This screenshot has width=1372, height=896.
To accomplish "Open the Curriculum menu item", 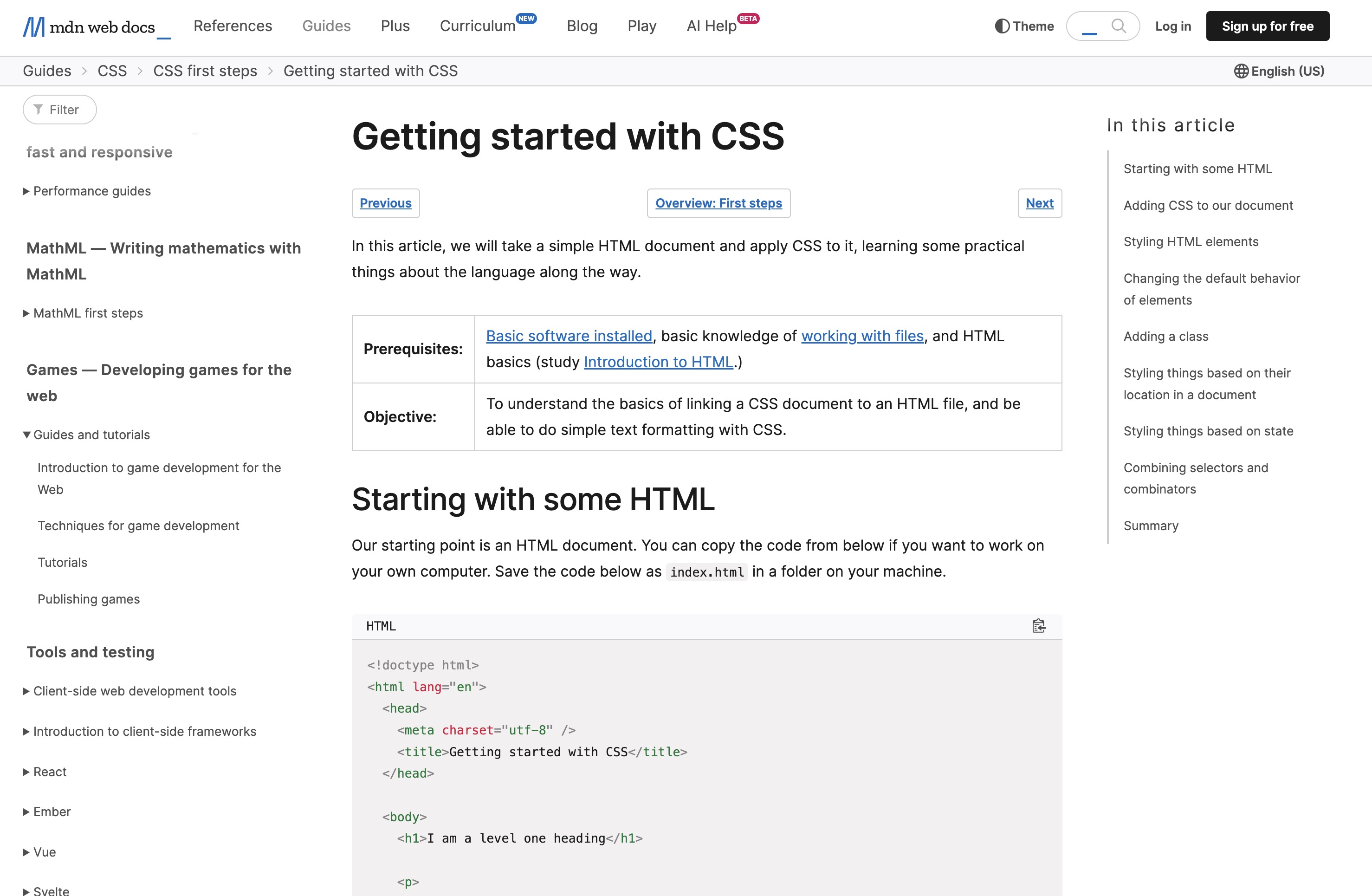I will point(477,26).
